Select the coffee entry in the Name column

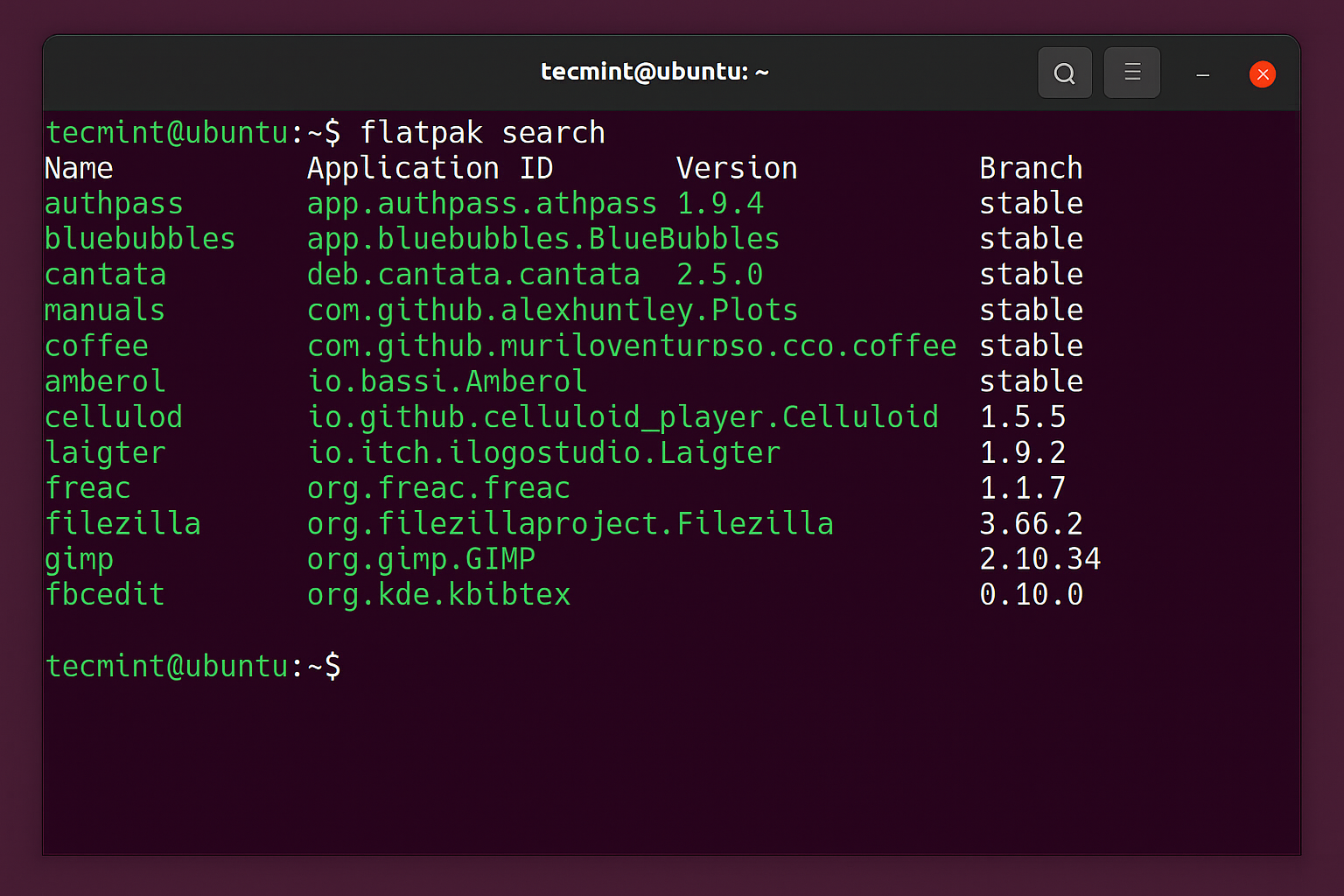point(96,345)
